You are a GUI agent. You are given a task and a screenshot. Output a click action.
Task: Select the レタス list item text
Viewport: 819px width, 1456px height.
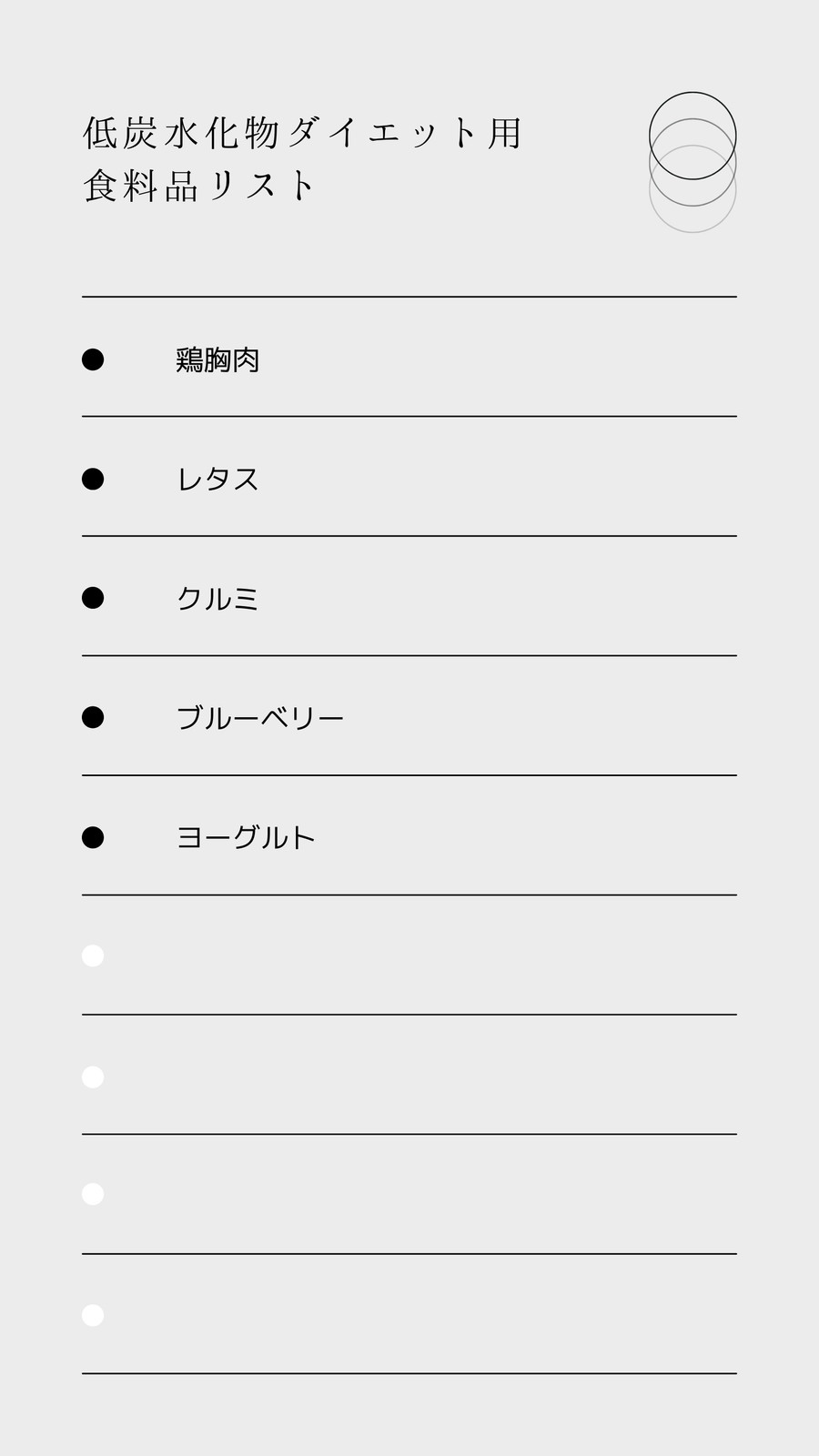217,480
